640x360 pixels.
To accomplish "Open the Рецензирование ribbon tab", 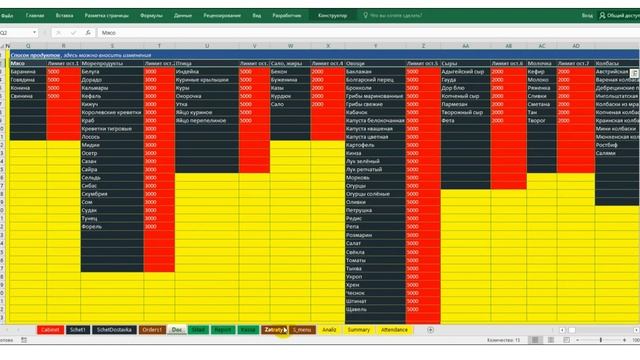I will (x=222, y=16).
